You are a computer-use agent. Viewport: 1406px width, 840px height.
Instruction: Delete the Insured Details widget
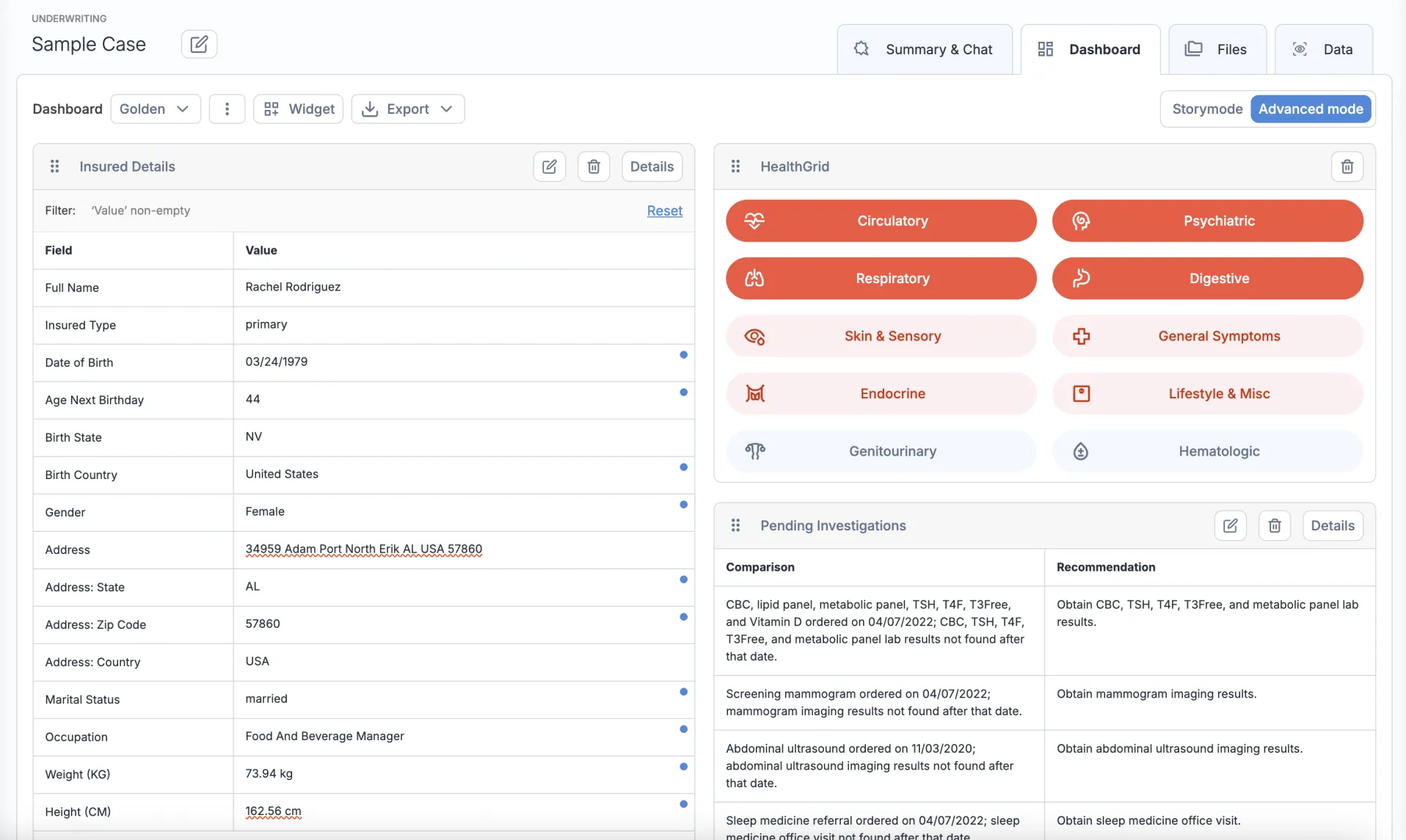(x=594, y=167)
